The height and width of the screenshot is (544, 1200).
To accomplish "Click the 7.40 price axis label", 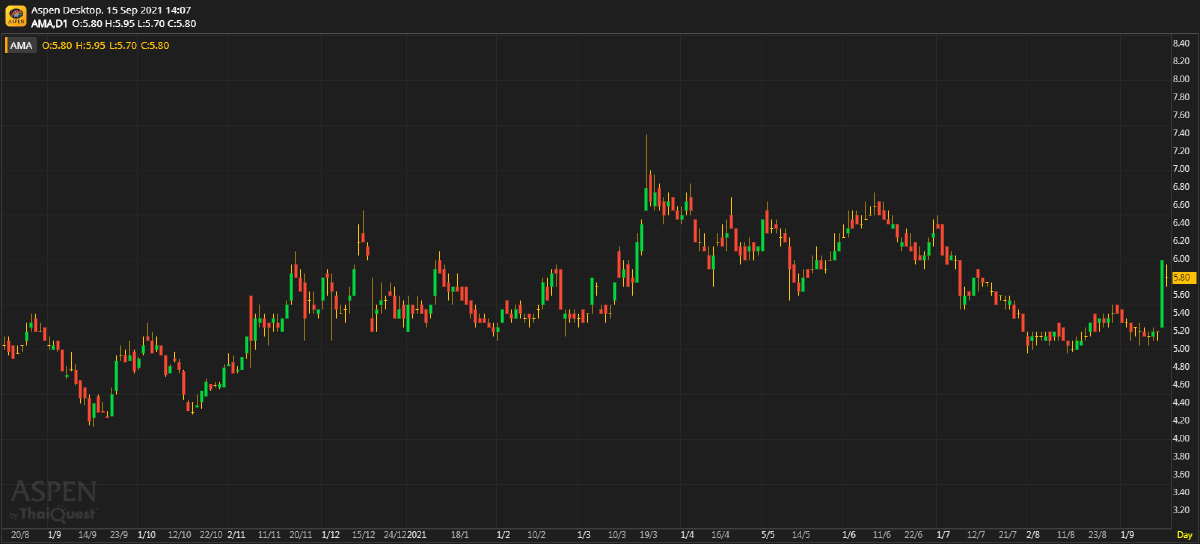I will pos(1180,133).
